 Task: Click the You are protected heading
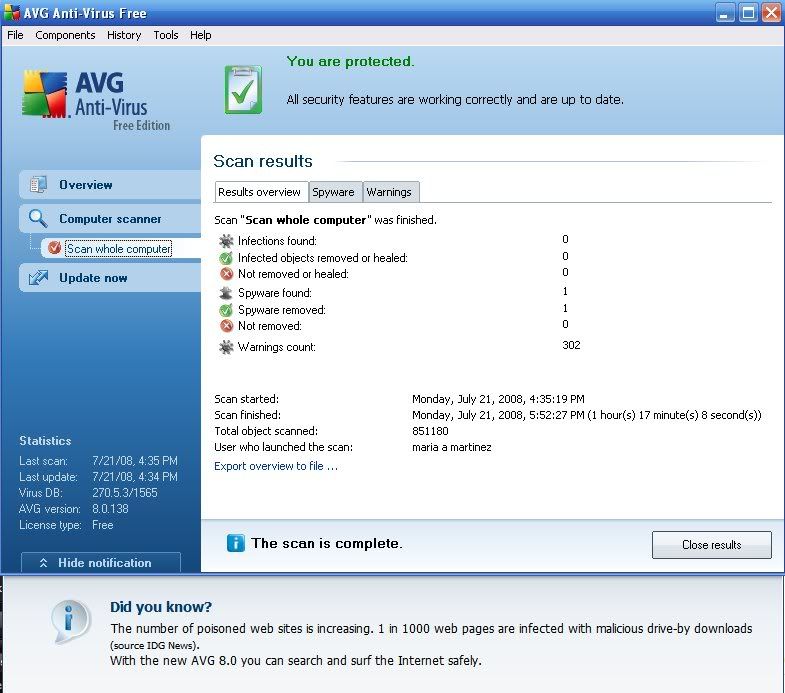350,61
